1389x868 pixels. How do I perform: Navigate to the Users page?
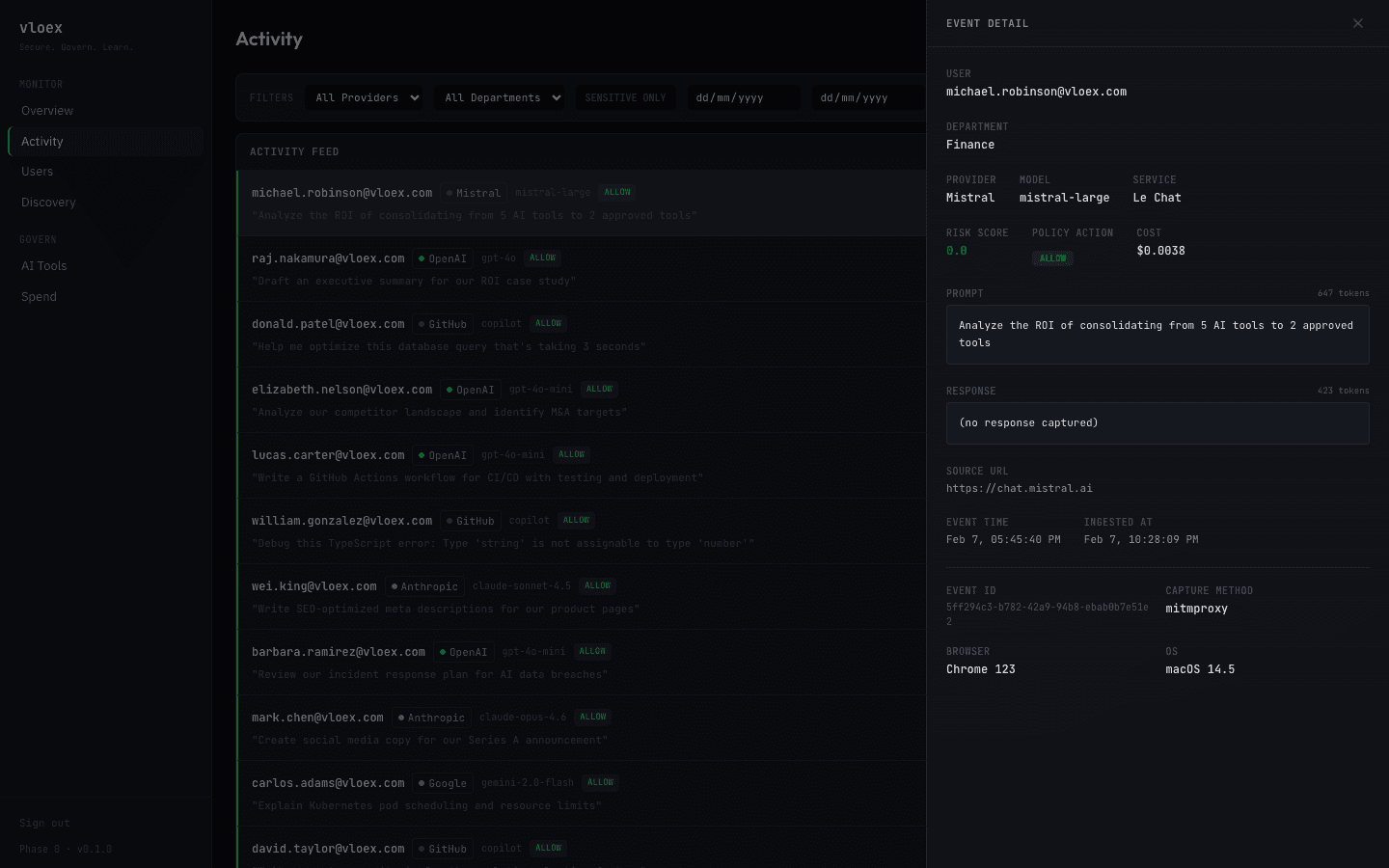coord(37,171)
